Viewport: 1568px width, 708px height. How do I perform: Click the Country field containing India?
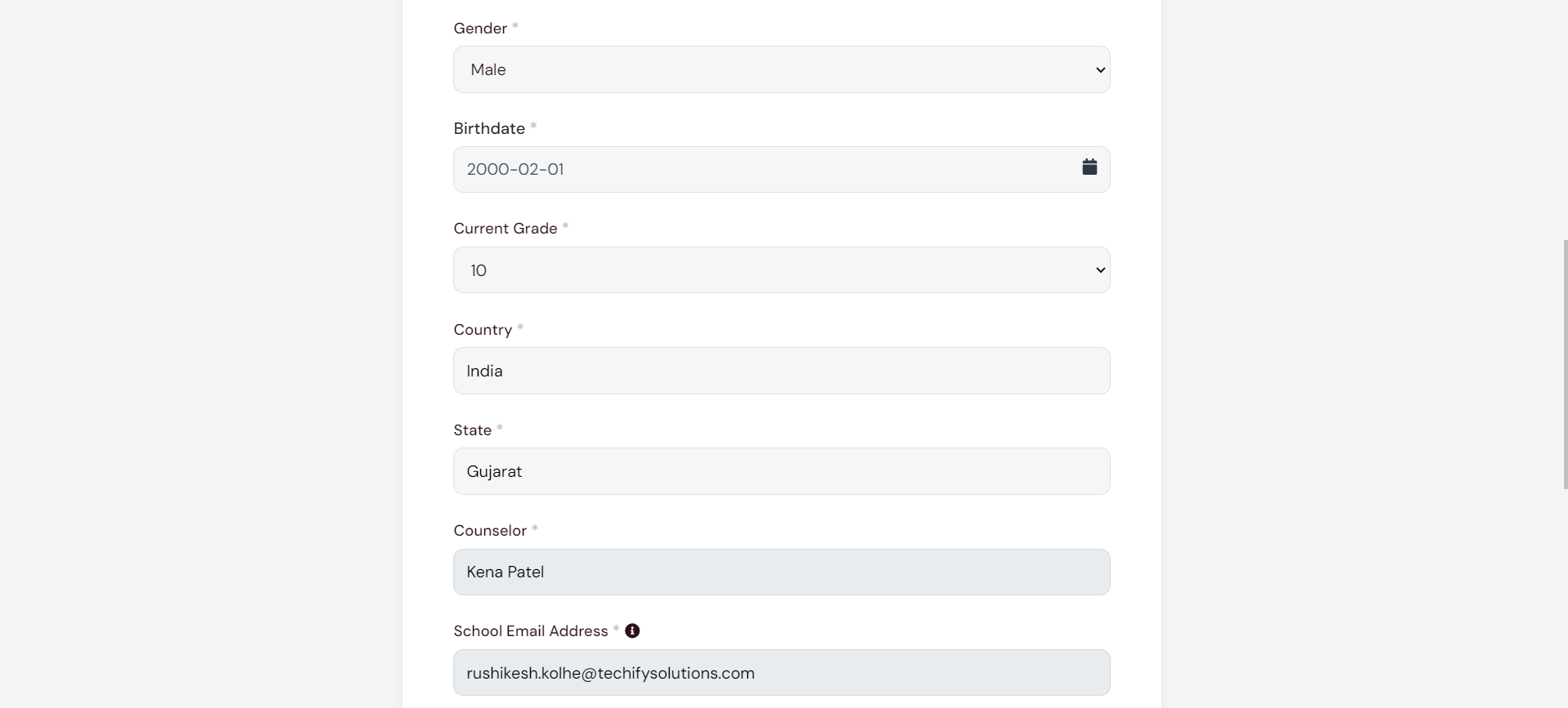(782, 371)
